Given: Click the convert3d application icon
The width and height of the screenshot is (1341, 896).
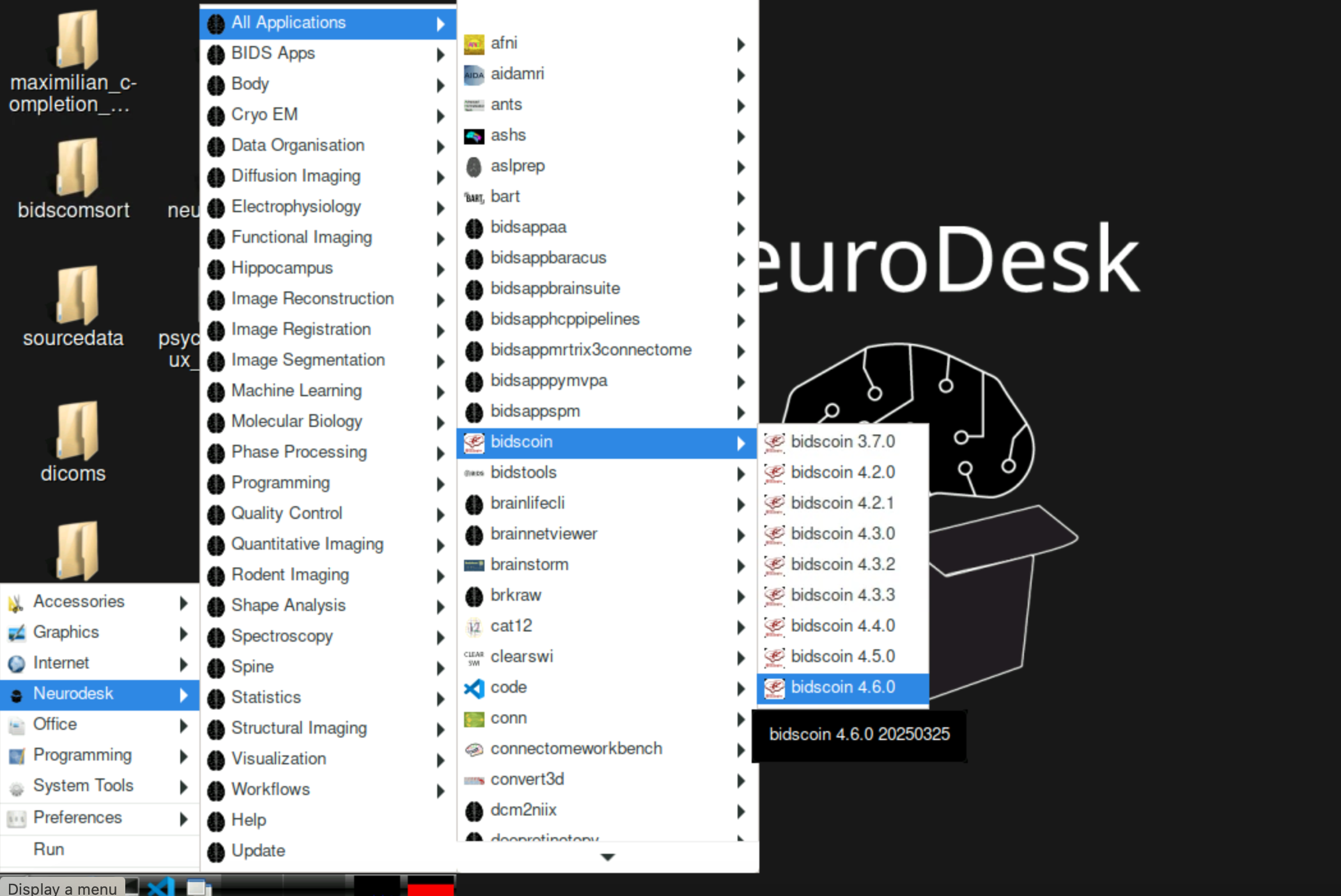Looking at the screenshot, I should coord(474,780).
